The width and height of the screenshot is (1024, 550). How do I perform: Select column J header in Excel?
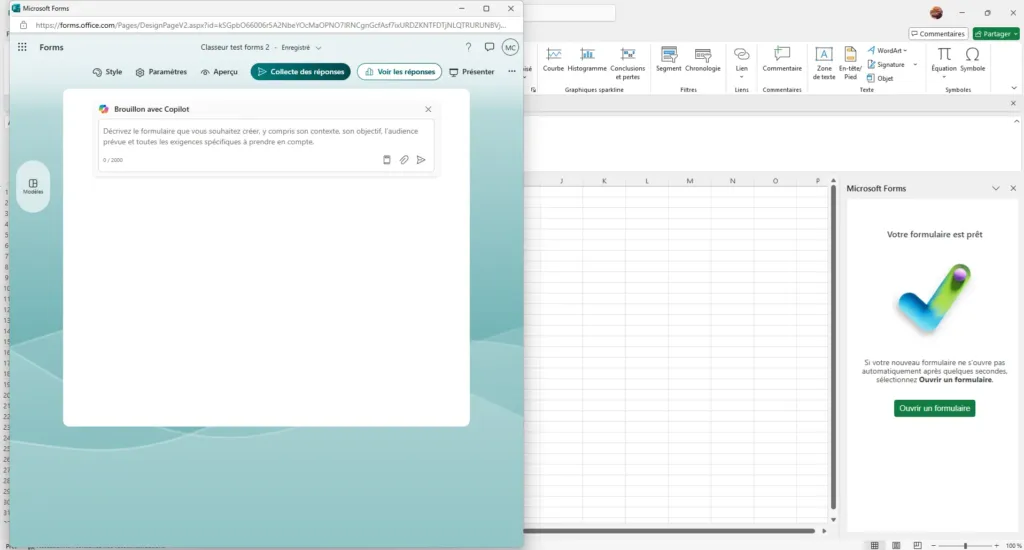pos(561,181)
